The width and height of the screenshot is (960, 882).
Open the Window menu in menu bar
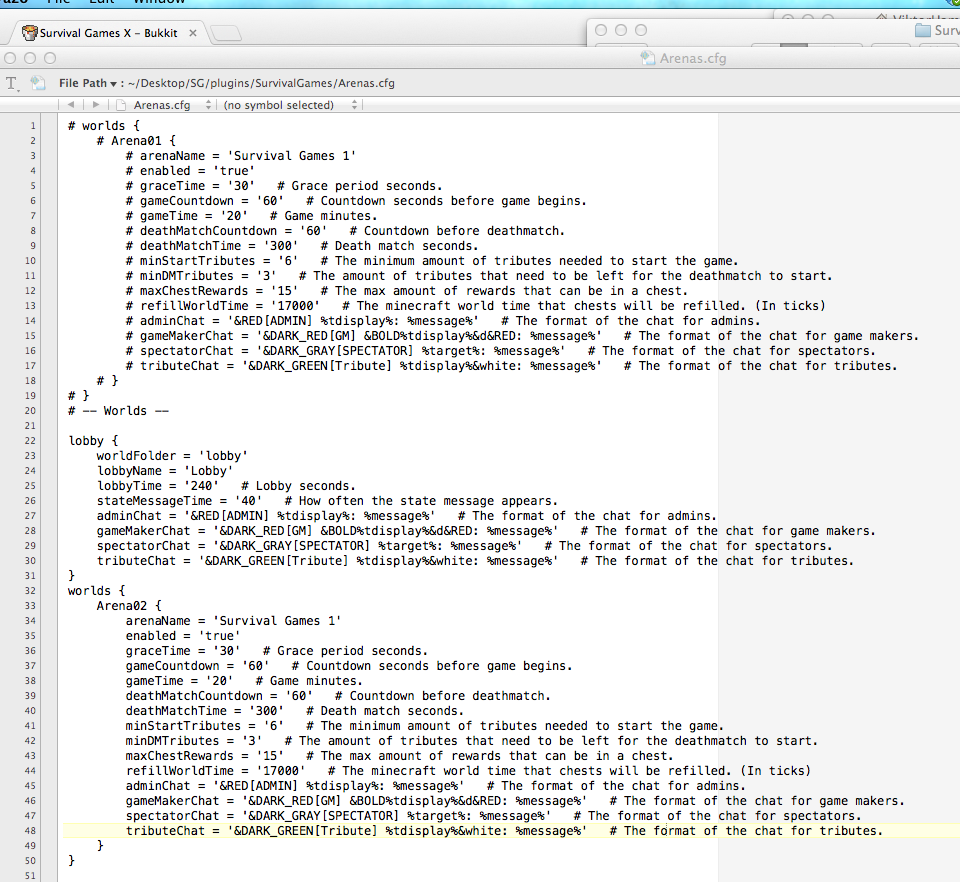159,2
